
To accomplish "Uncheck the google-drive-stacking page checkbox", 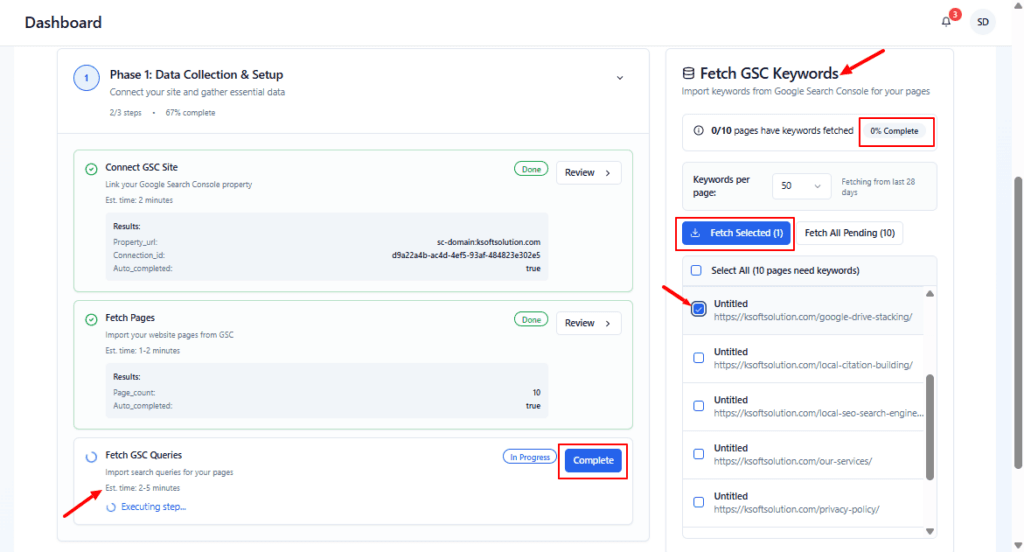I will point(698,309).
